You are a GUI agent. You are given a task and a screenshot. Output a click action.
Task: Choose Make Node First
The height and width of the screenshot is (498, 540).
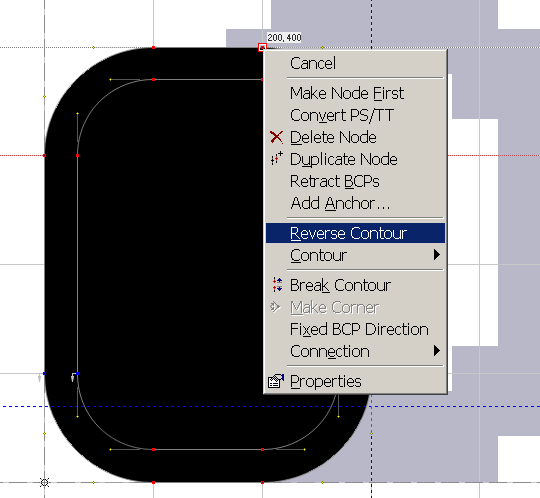click(x=355, y=93)
